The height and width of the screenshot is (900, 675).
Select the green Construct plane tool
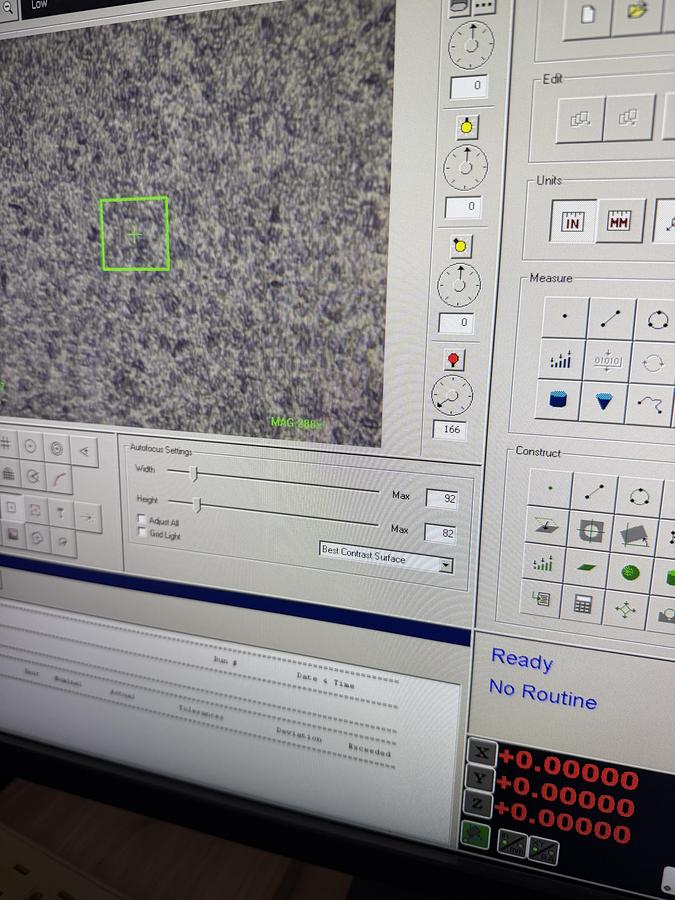[x=586, y=567]
